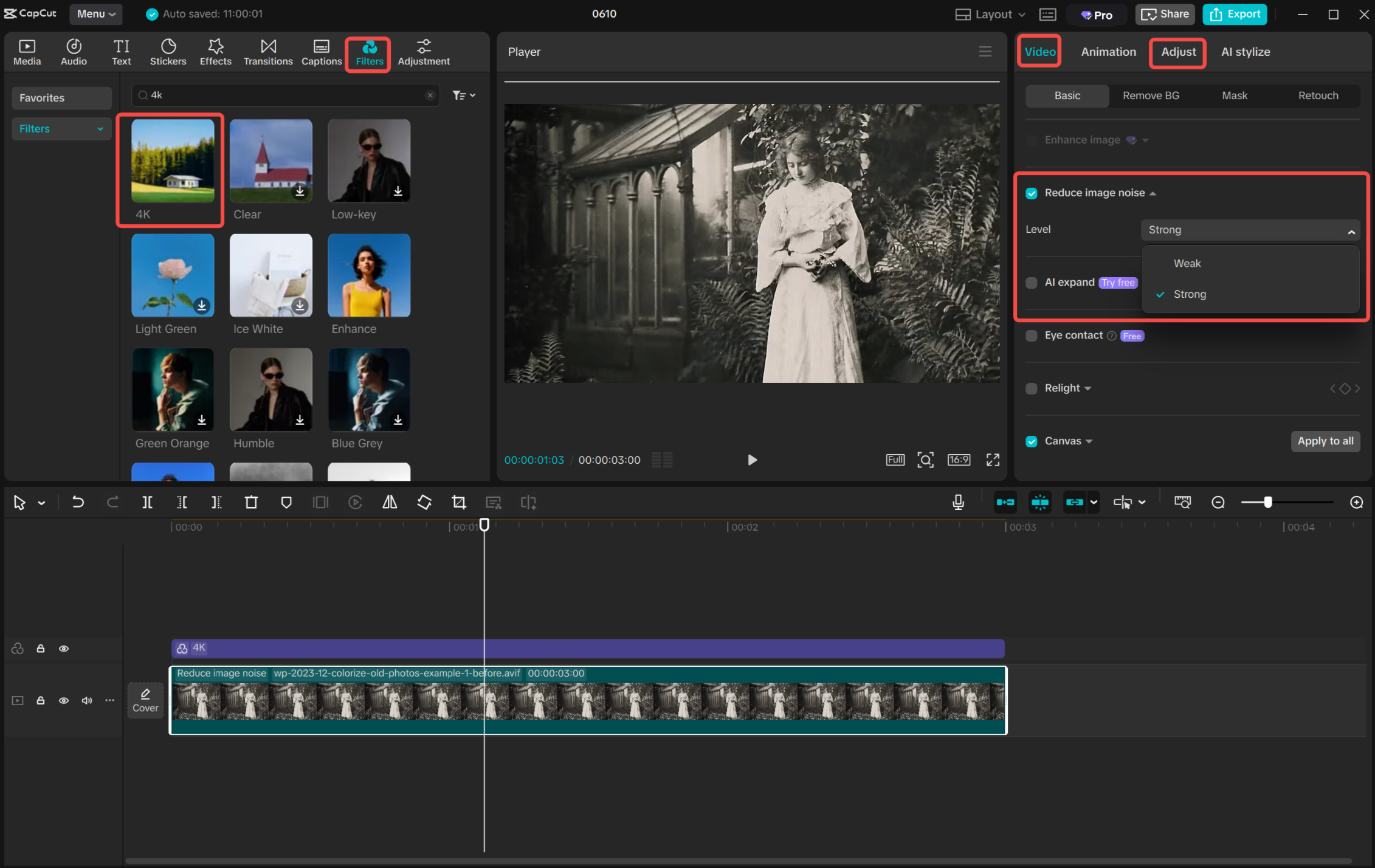Open the Transitions panel
Viewport: 1375px width, 868px height.
pos(267,52)
